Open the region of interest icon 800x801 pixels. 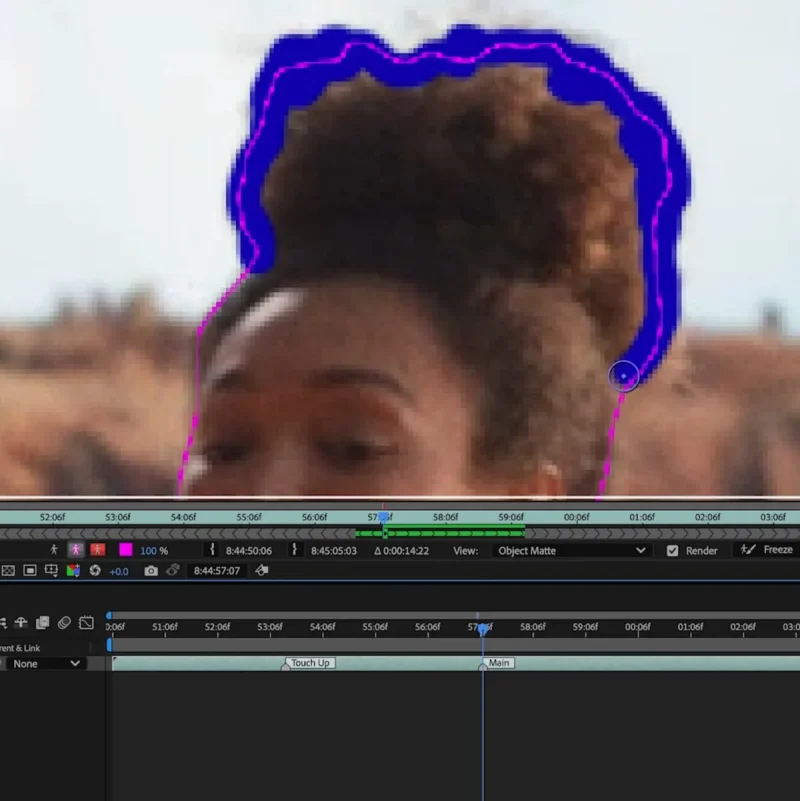point(51,570)
